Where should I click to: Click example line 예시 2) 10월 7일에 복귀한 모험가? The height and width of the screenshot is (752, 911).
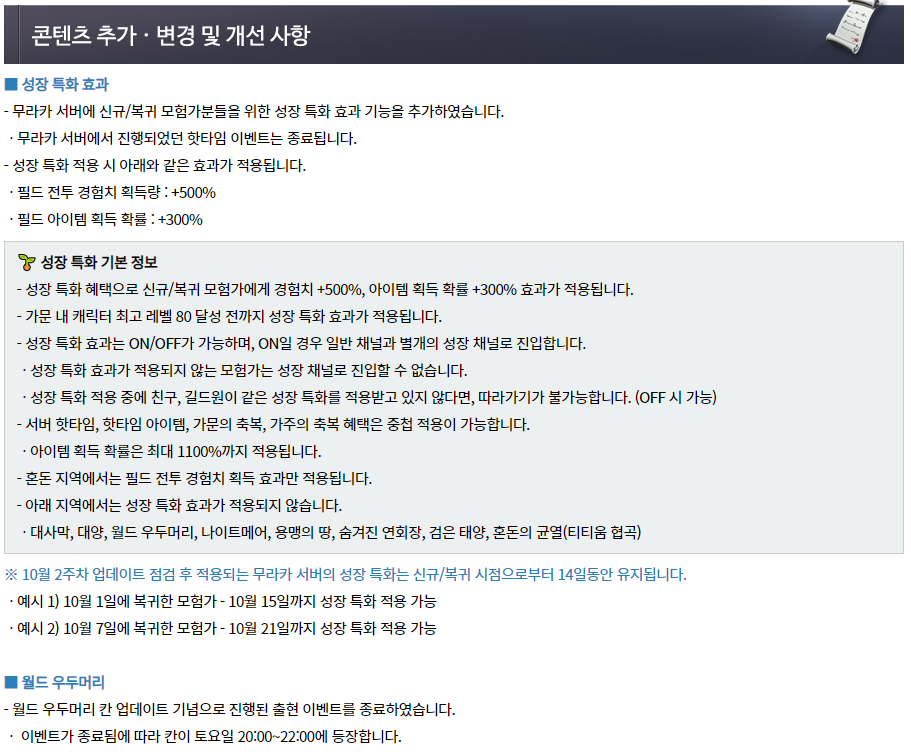(x=223, y=628)
